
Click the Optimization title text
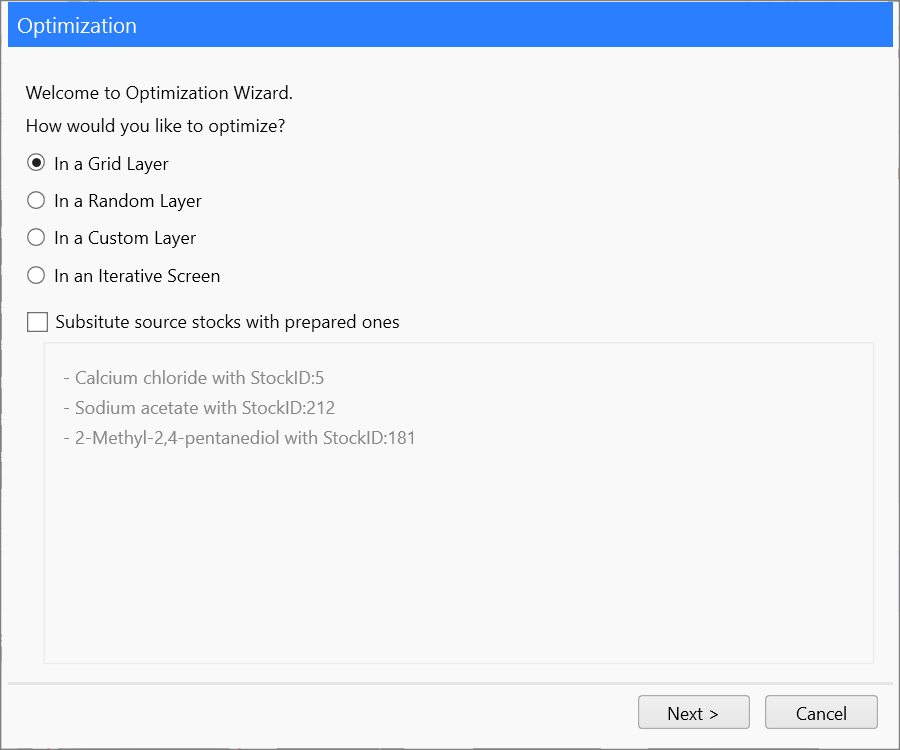pyautogui.click(x=77, y=26)
